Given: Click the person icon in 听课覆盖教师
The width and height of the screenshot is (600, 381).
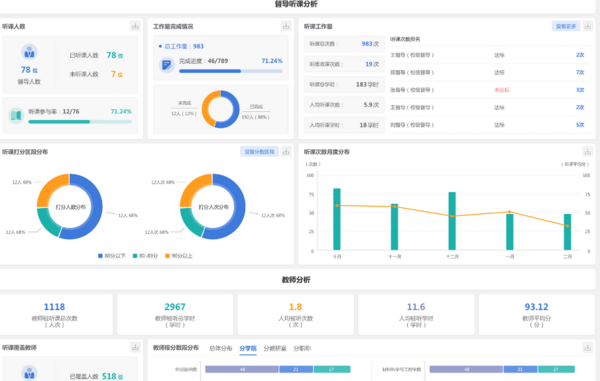Looking at the screenshot, I should coord(29,373).
